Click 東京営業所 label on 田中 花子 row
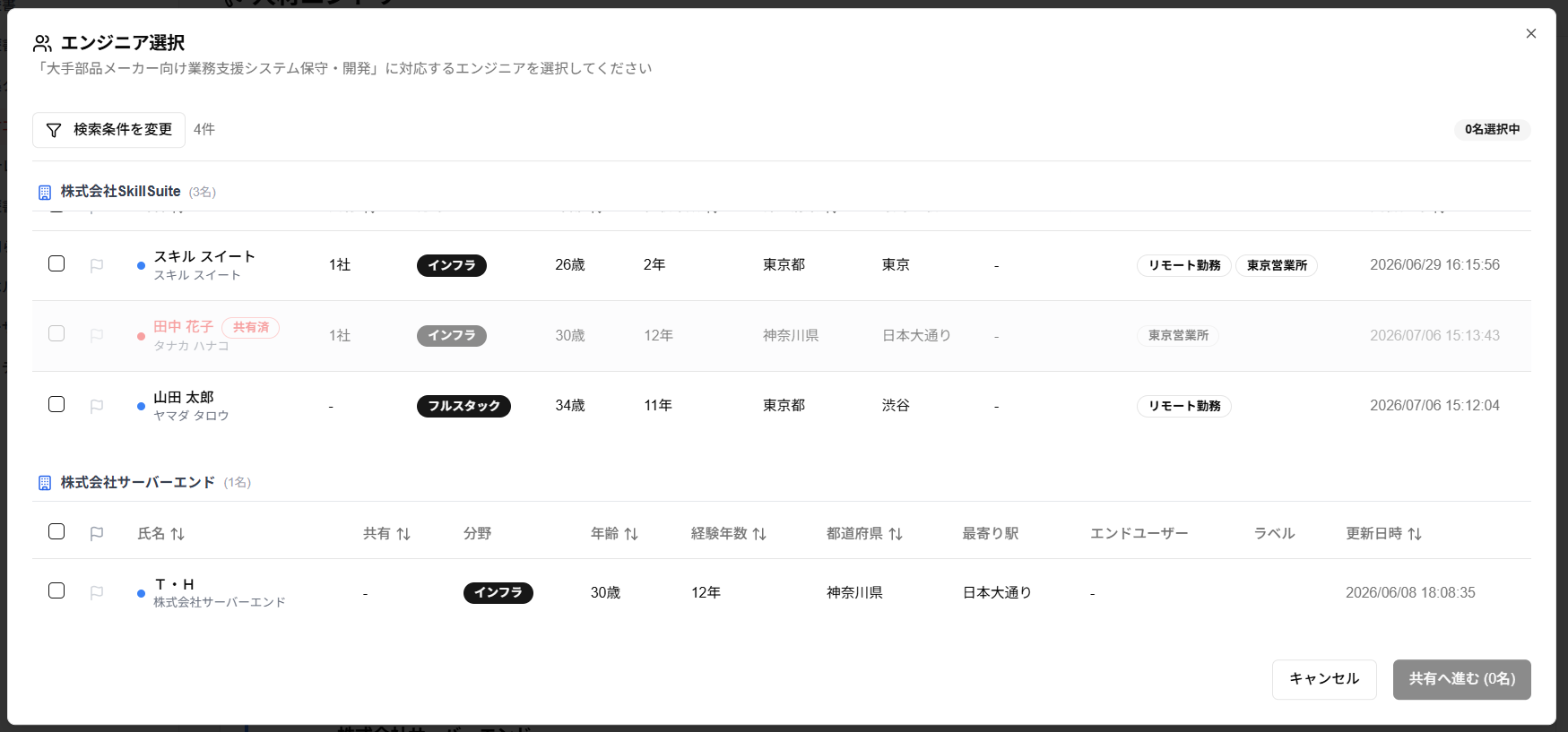1568x732 pixels. coord(1178,336)
